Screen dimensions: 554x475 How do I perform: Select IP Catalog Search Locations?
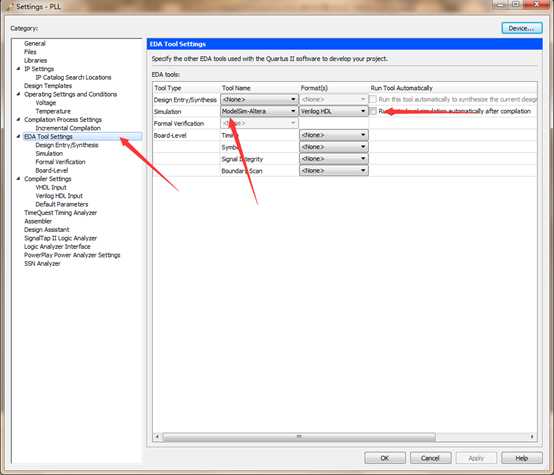pos(73,77)
